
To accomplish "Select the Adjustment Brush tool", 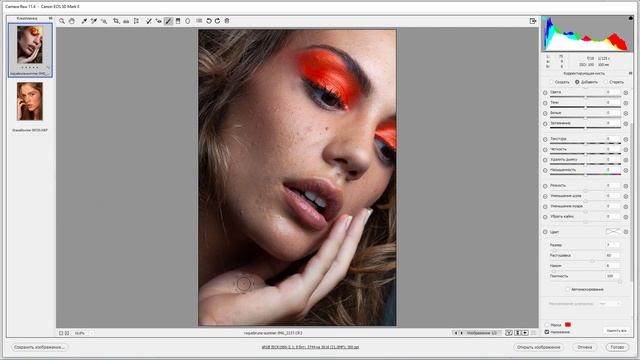I will tap(168, 21).
